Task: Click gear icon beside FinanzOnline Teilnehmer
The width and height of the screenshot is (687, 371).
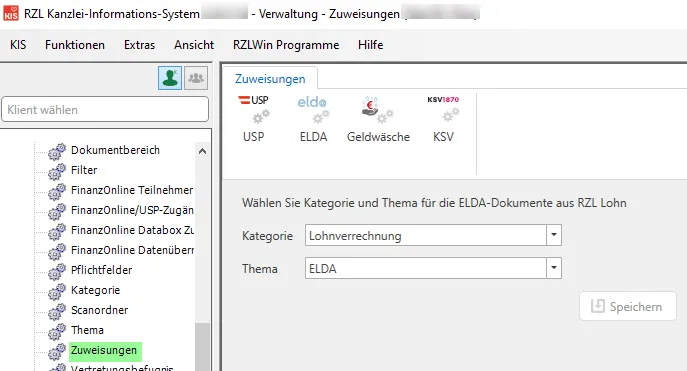Action: click(57, 192)
